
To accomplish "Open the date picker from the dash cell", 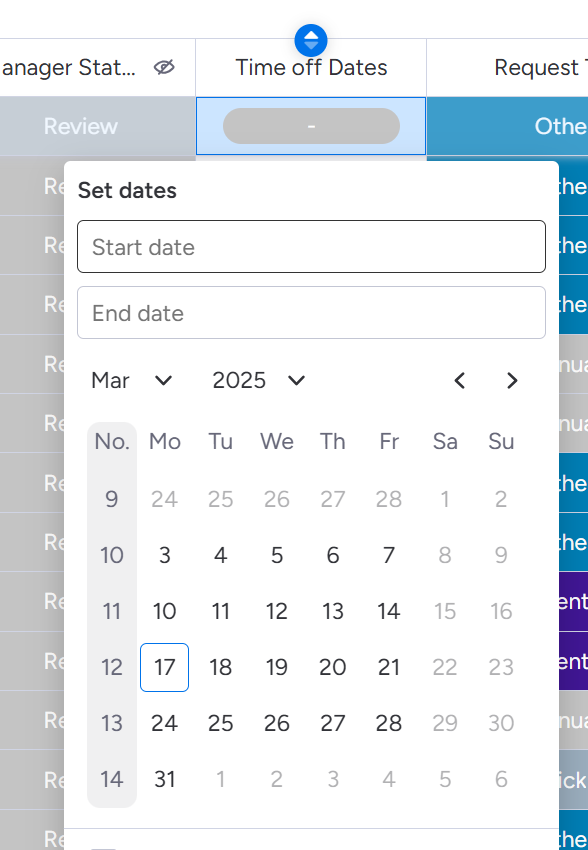I will (x=311, y=127).
